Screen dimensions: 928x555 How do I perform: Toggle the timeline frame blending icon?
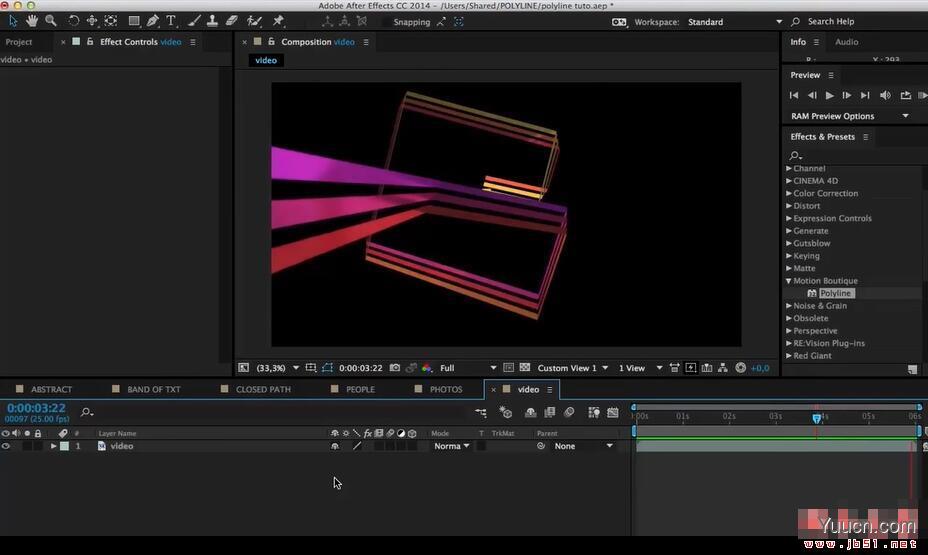549,412
